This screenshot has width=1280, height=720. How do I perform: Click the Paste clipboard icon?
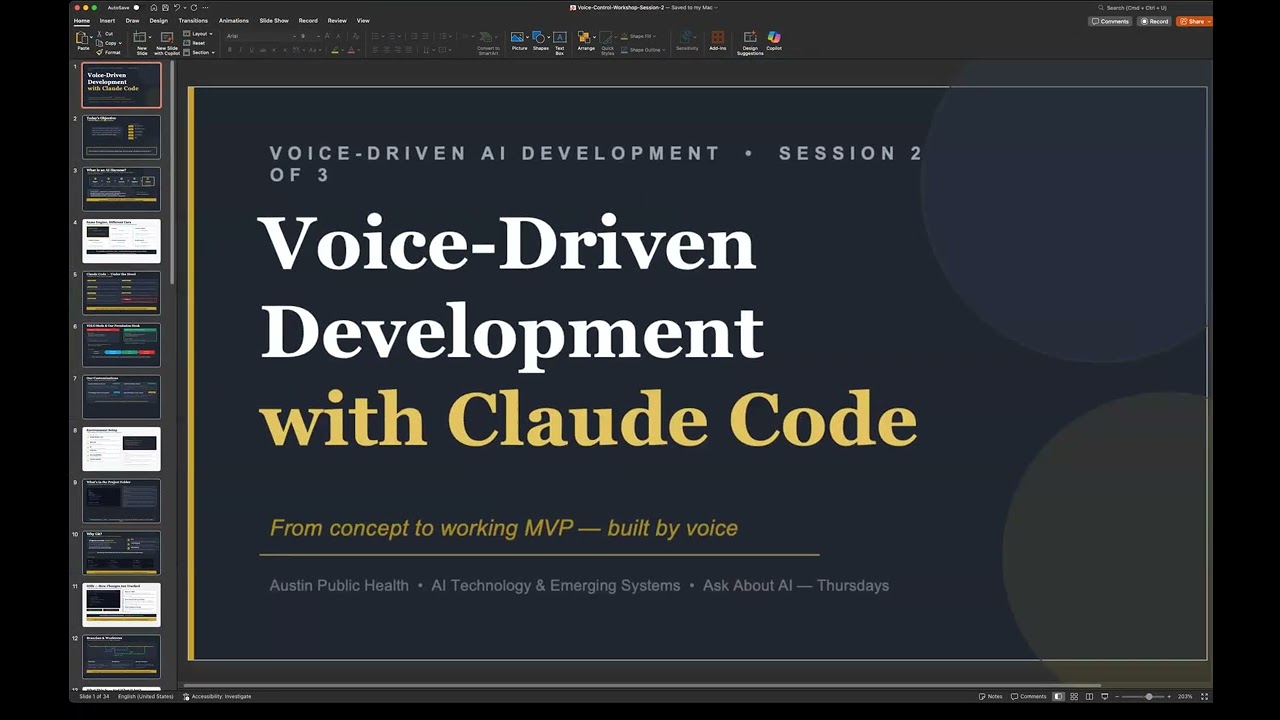pyautogui.click(x=82, y=38)
